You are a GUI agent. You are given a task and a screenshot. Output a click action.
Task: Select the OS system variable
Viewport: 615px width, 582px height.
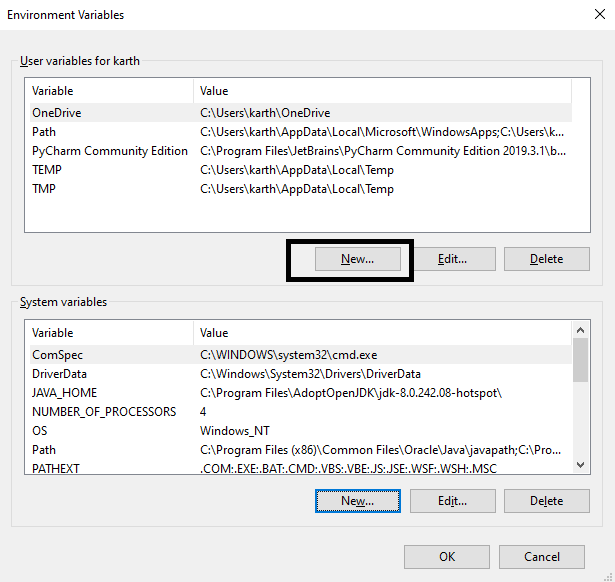301,431
